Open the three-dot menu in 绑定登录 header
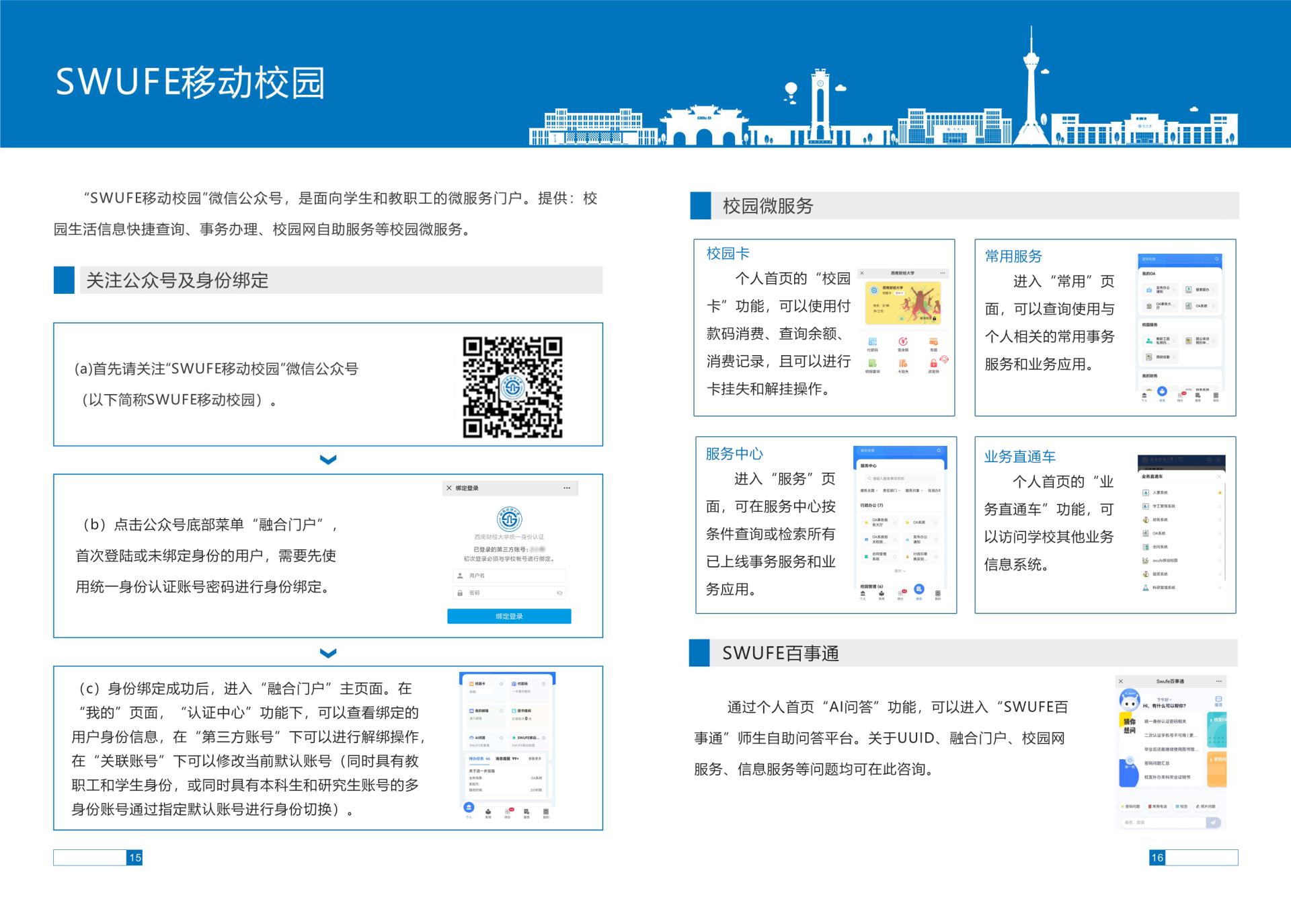 tap(567, 488)
